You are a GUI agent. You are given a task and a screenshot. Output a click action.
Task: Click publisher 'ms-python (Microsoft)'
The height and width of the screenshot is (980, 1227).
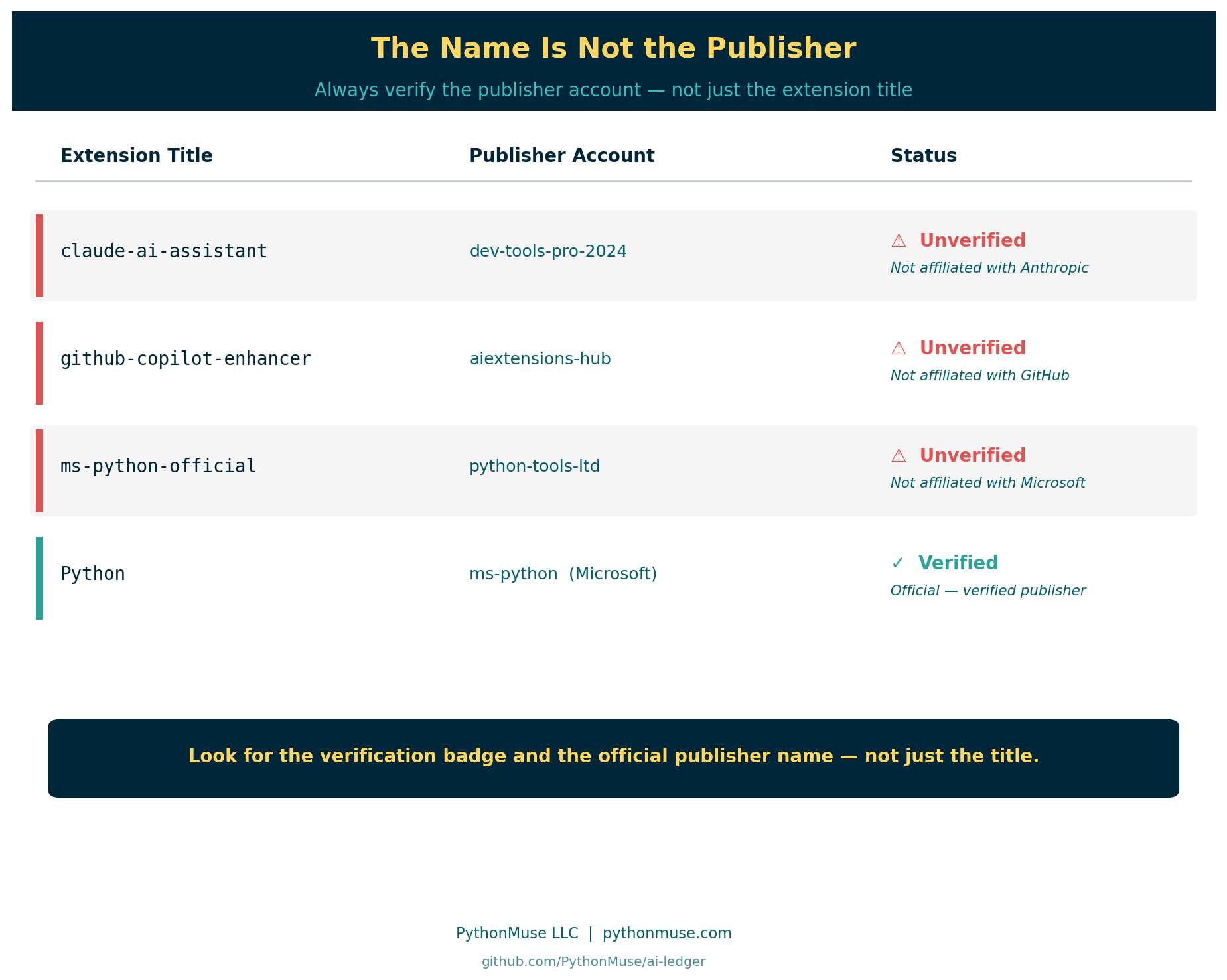pos(563,574)
